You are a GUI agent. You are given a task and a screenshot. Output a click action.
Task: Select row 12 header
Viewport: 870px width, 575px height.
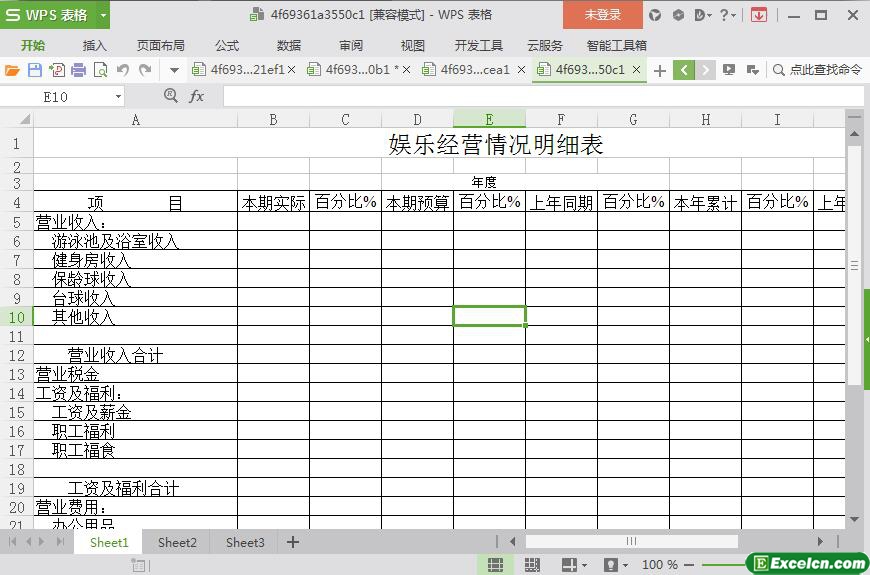(17, 355)
